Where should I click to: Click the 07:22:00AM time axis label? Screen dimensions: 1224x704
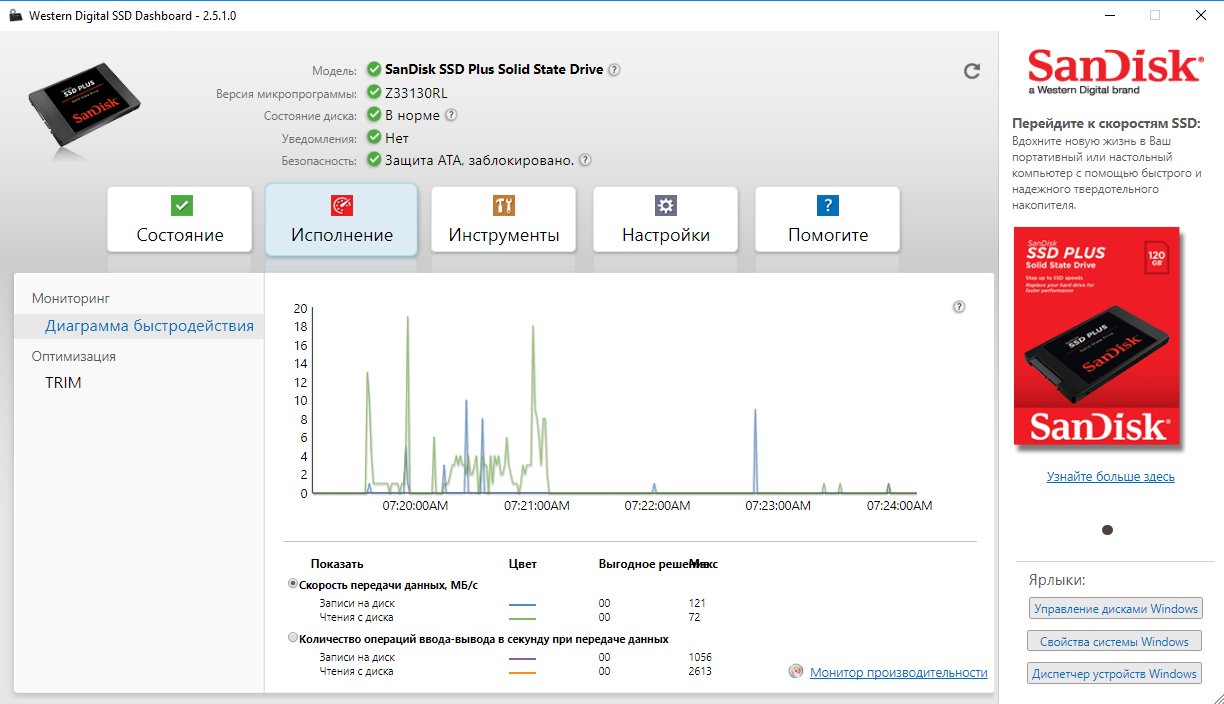click(x=658, y=506)
